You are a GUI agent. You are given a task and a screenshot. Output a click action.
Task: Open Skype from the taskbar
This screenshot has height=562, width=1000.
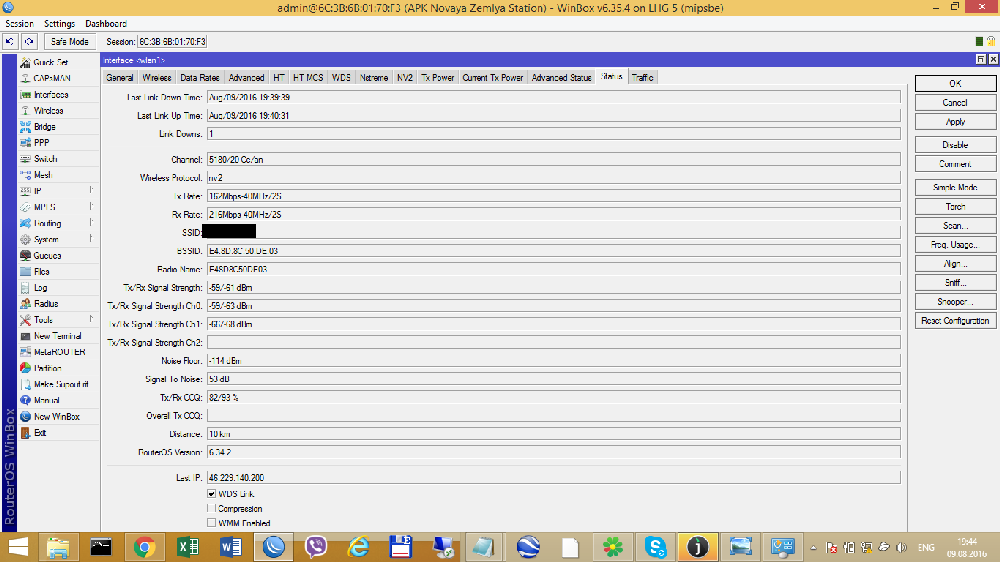pos(655,547)
